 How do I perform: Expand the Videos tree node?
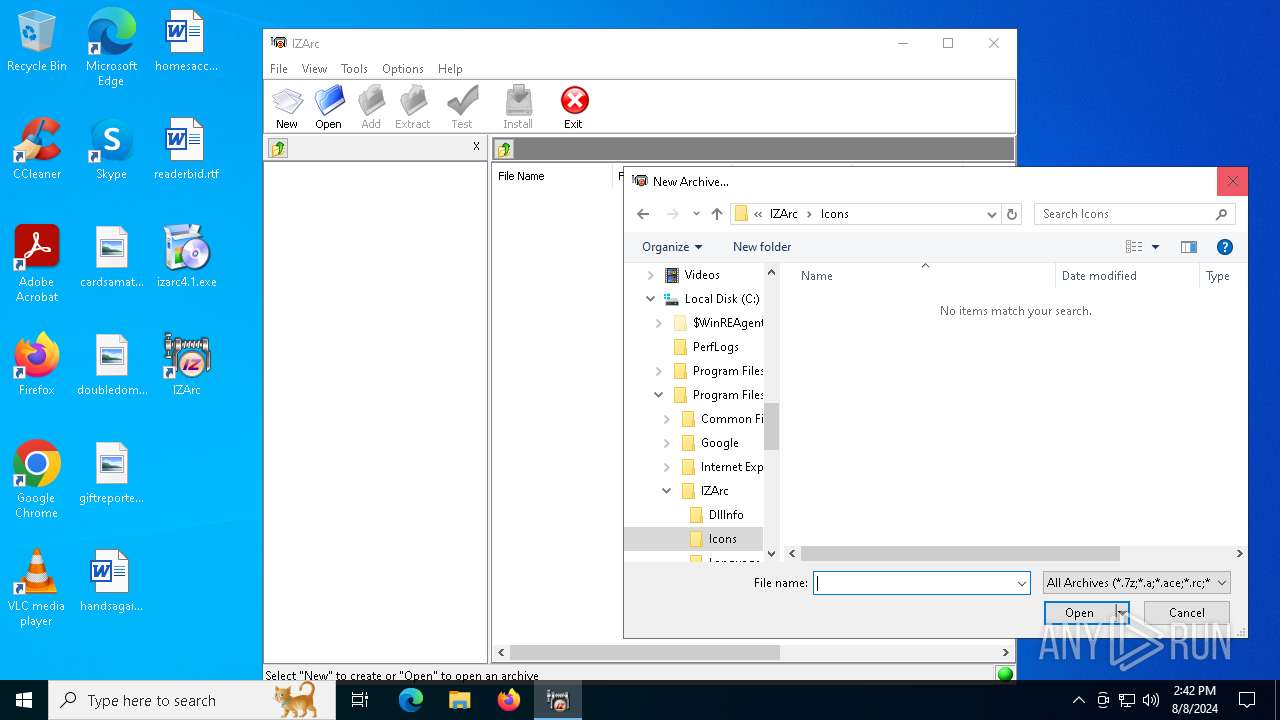pyautogui.click(x=650, y=275)
